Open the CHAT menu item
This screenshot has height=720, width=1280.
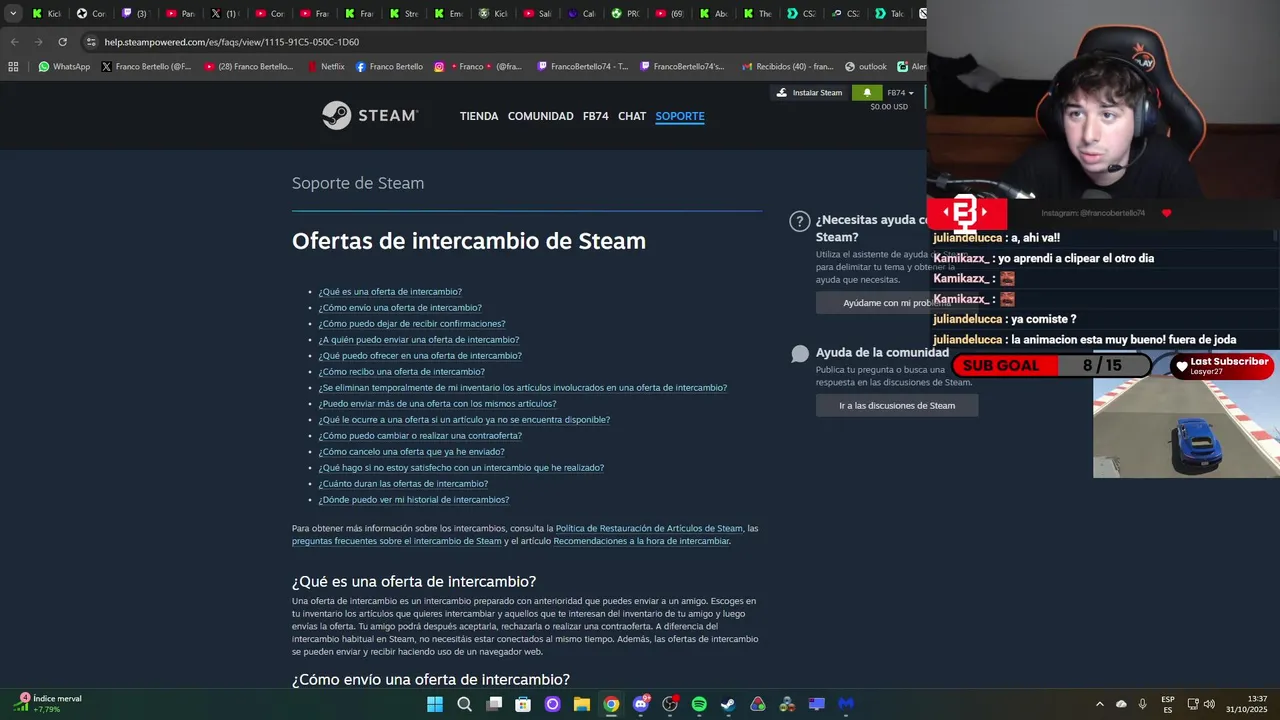(632, 116)
